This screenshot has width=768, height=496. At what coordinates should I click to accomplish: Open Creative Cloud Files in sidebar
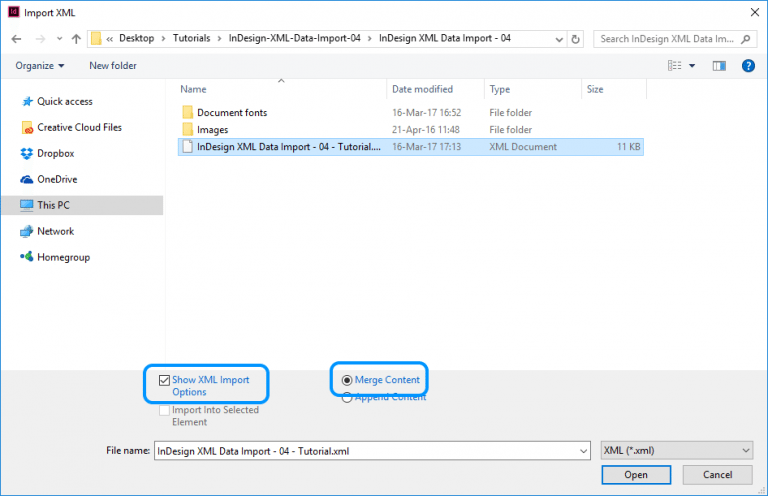[x=79, y=127]
